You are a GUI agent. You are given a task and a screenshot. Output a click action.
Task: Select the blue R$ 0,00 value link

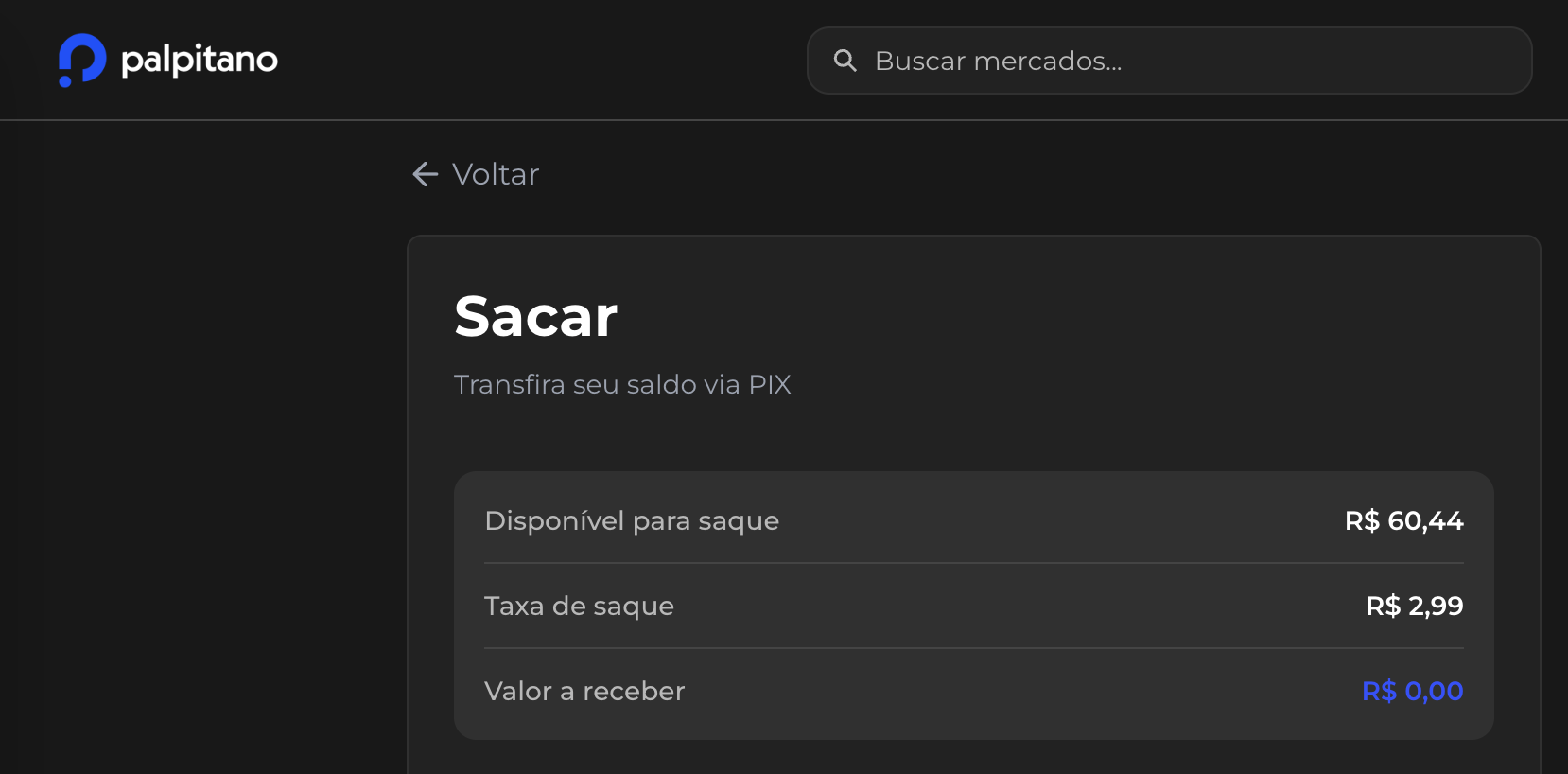pyautogui.click(x=1412, y=691)
